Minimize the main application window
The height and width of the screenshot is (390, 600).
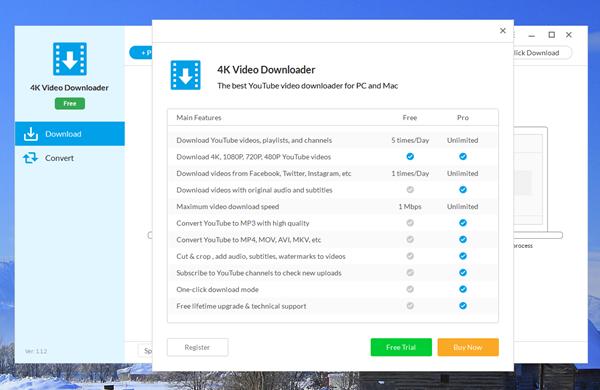click(532, 36)
